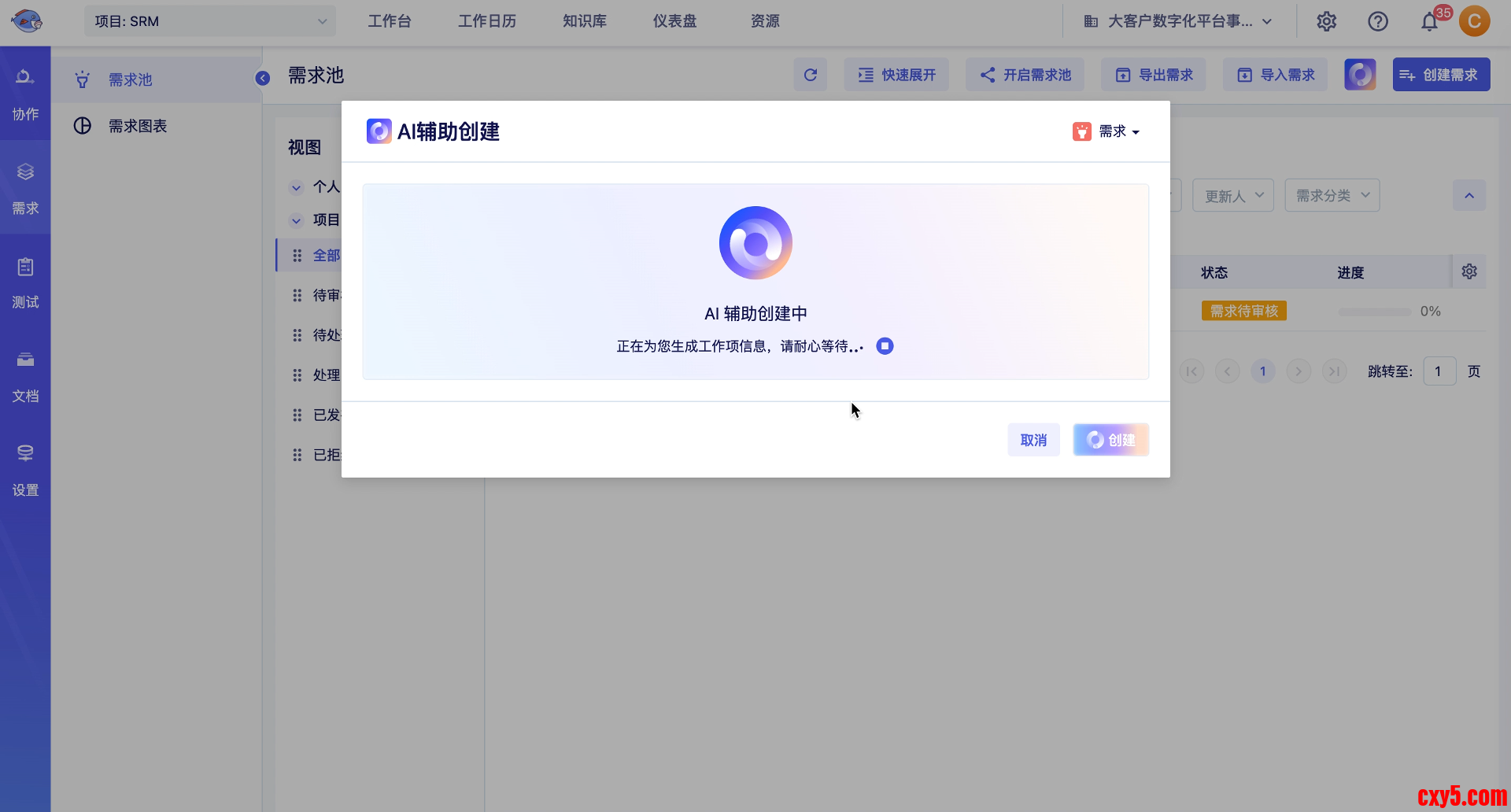Open table column settings gear
The image size is (1511, 812).
pyautogui.click(x=1469, y=271)
